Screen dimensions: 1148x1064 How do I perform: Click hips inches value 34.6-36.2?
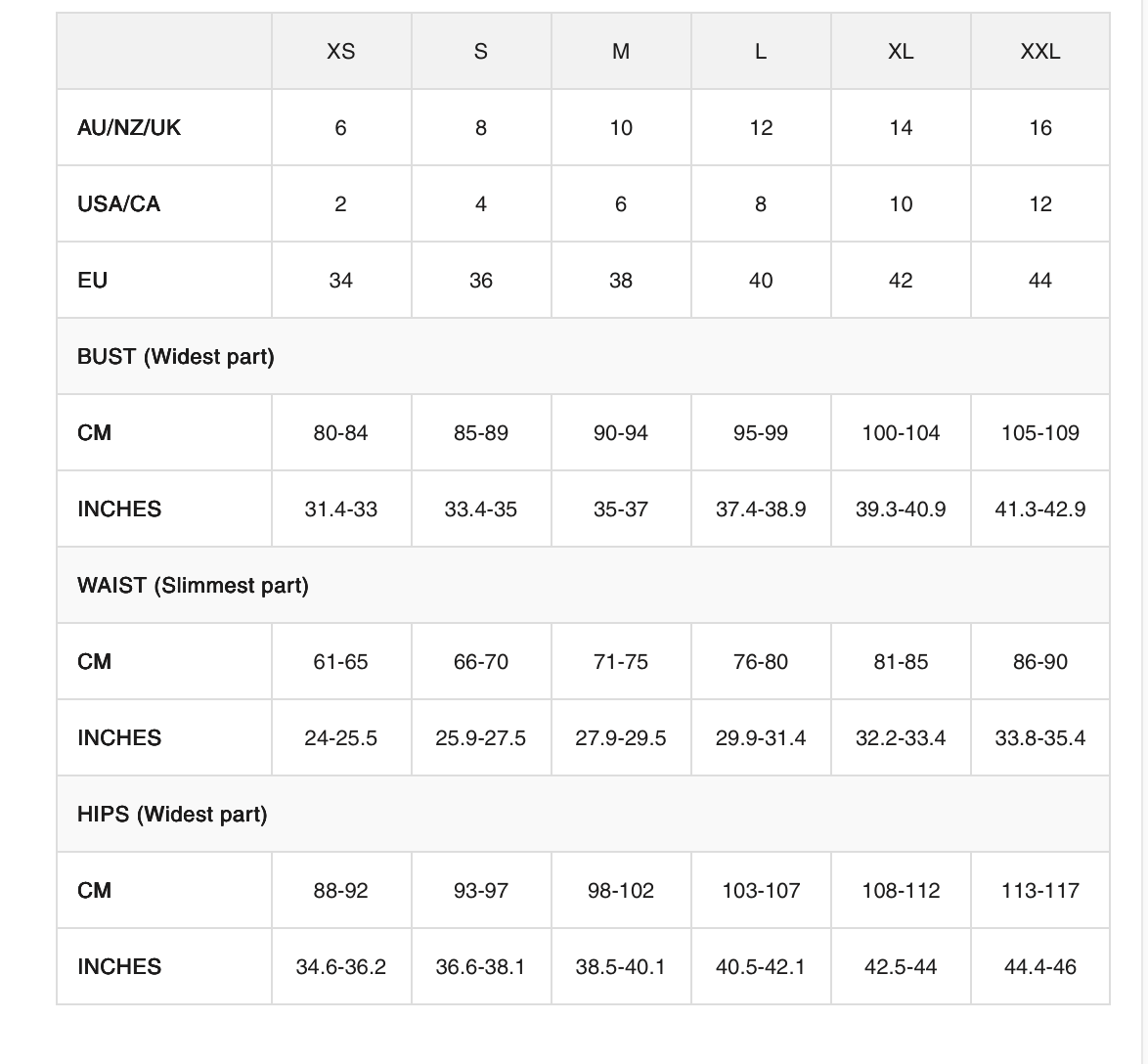pyautogui.click(x=340, y=966)
